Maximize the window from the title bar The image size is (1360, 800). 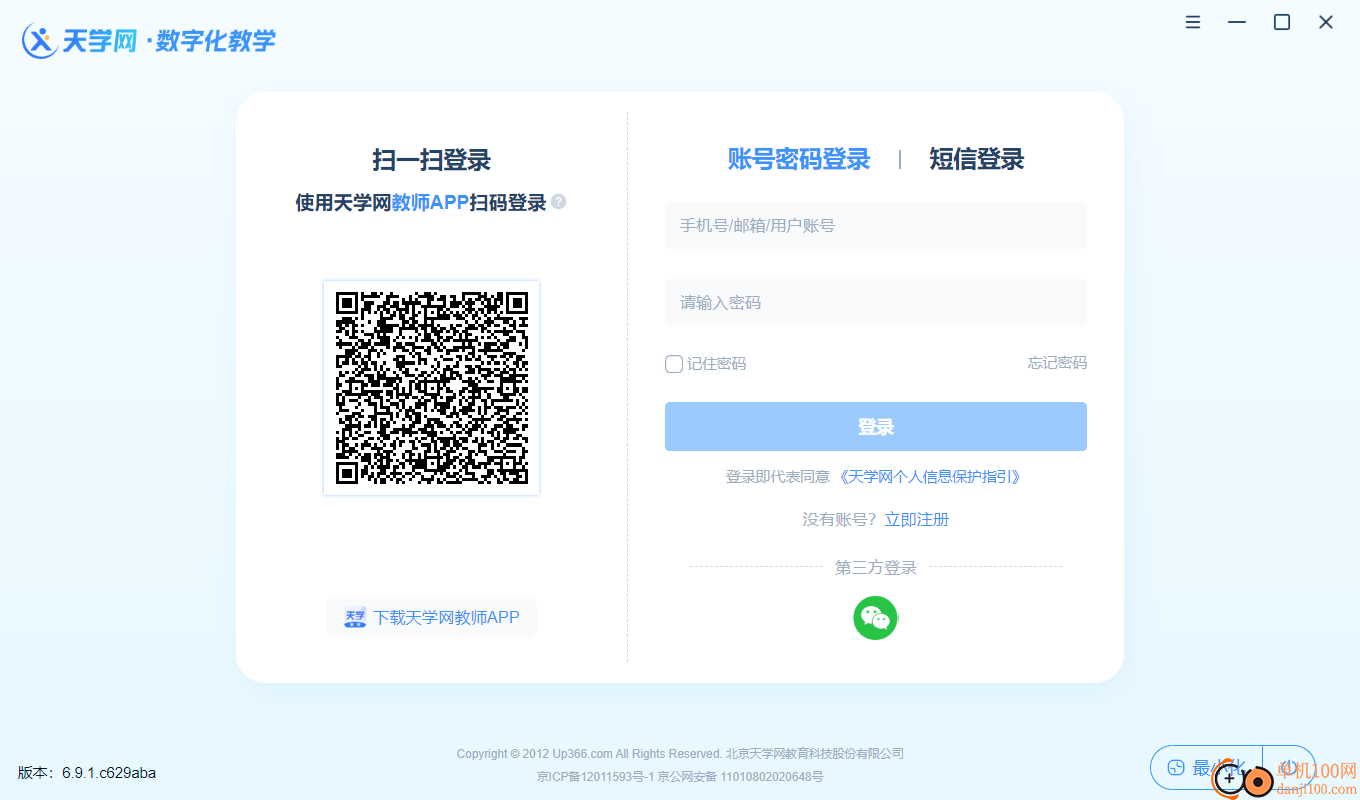tap(1281, 22)
